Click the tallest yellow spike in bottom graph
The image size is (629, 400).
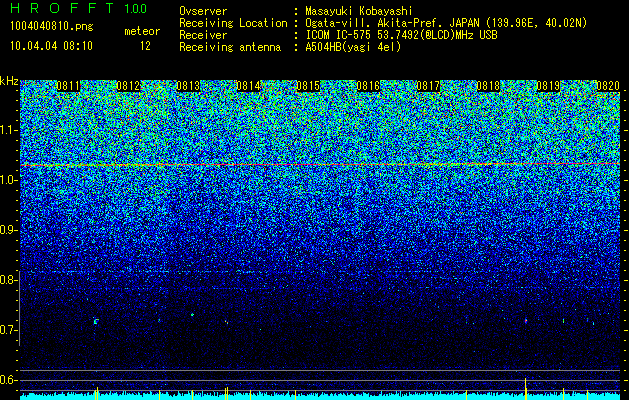pos(526,388)
